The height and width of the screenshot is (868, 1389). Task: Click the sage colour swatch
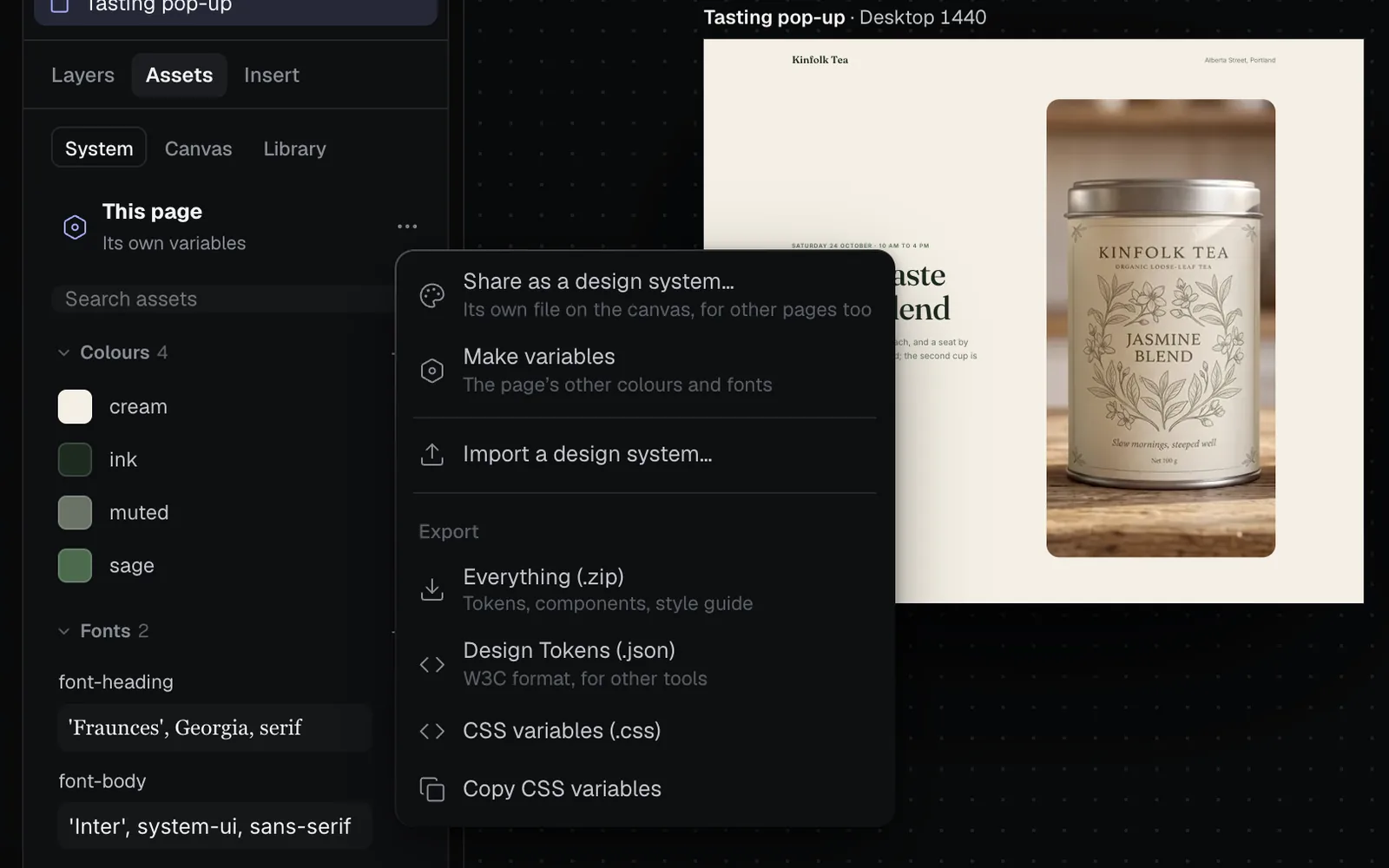pos(75,565)
